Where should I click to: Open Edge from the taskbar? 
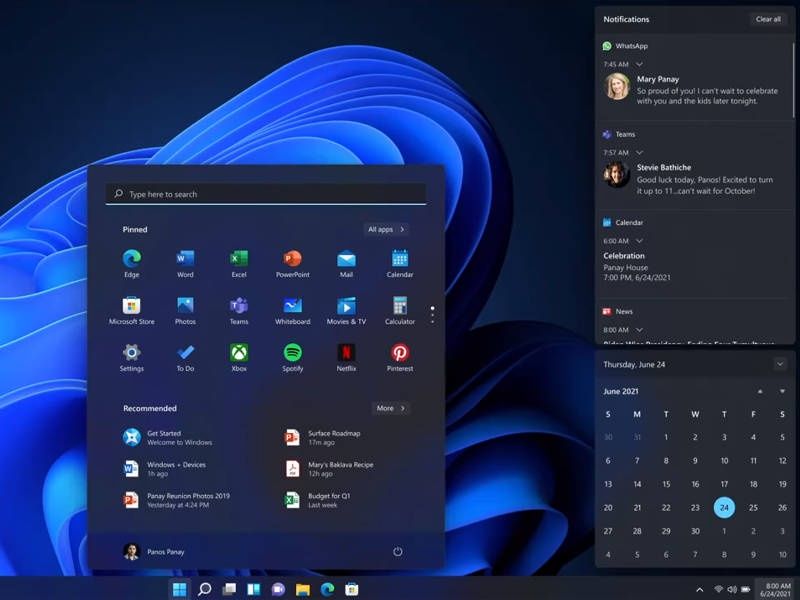coord(327,589)
